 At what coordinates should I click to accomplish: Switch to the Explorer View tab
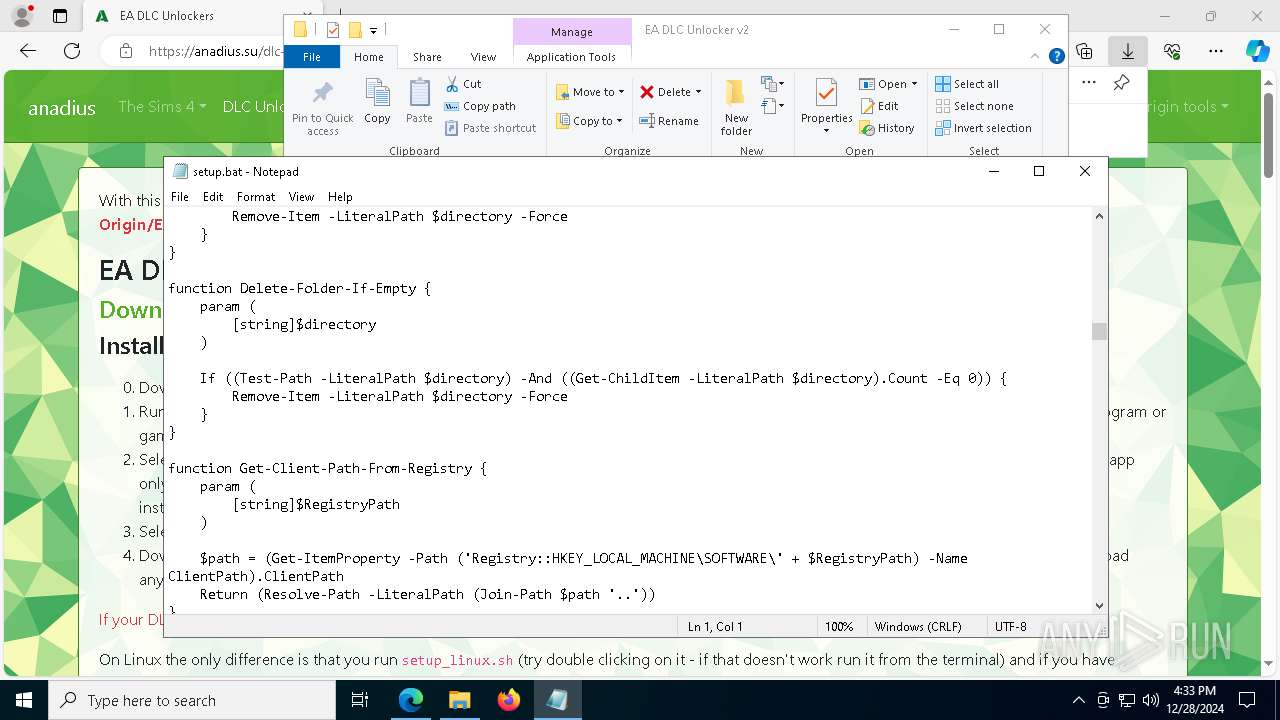click(483, 57)
